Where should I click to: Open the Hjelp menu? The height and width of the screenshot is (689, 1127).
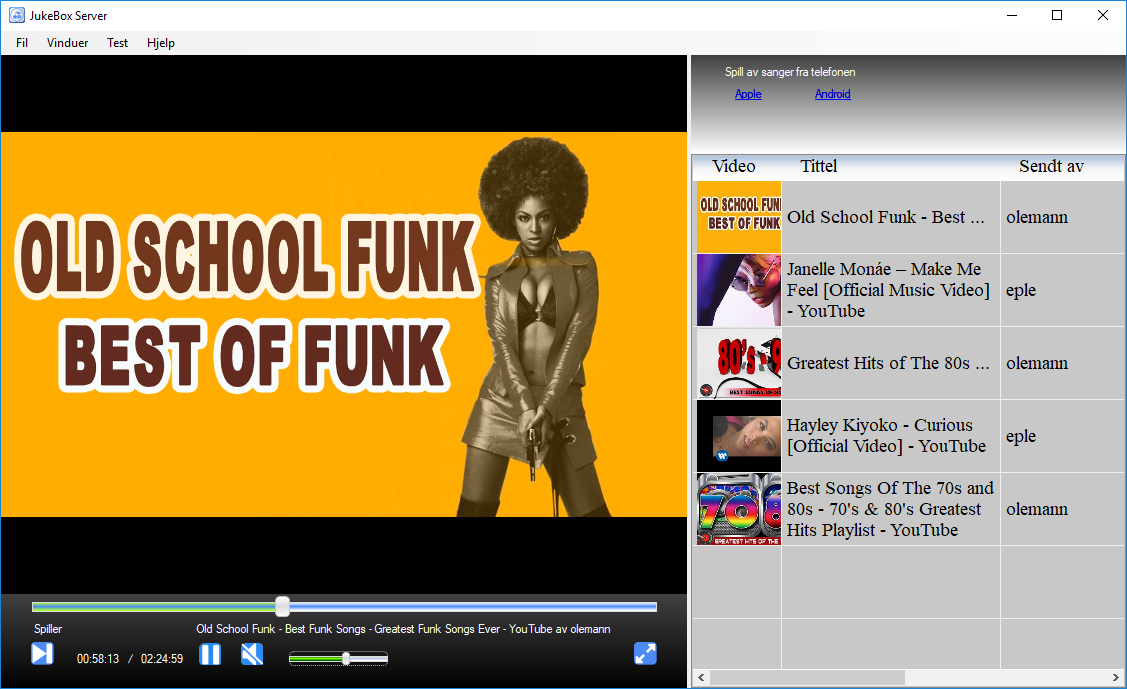(161, 43)
